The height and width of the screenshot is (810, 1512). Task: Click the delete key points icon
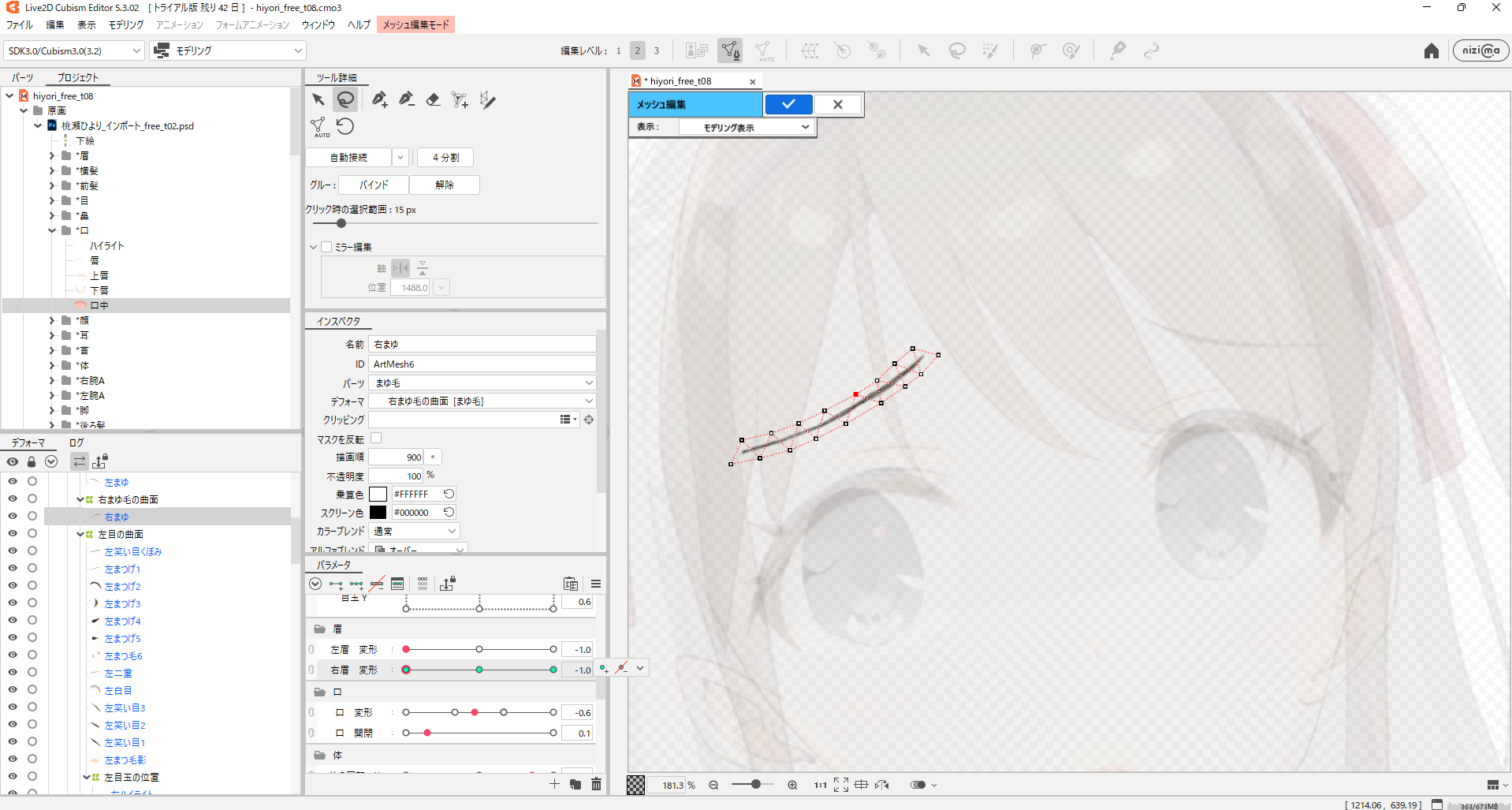377,584
